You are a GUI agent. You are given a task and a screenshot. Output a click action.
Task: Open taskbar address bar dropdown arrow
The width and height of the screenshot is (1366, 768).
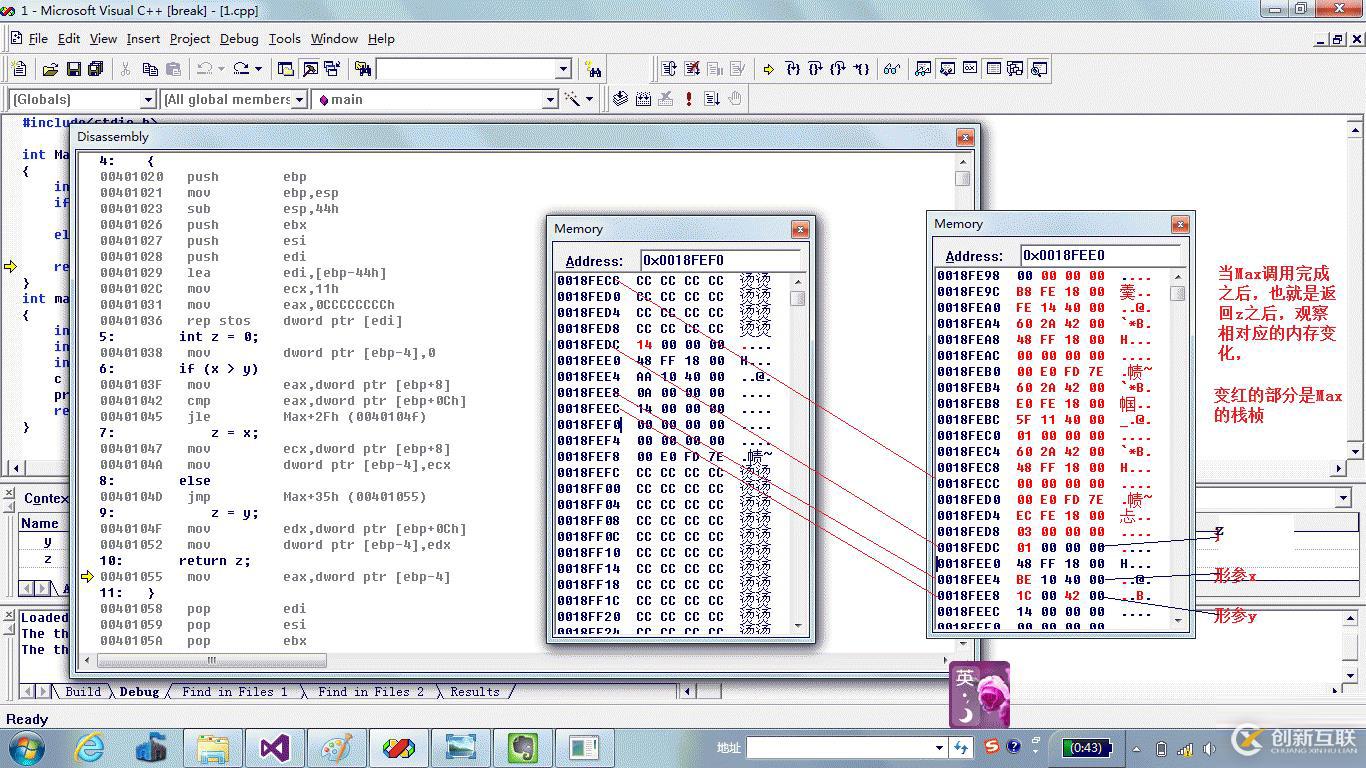(939, 747)
